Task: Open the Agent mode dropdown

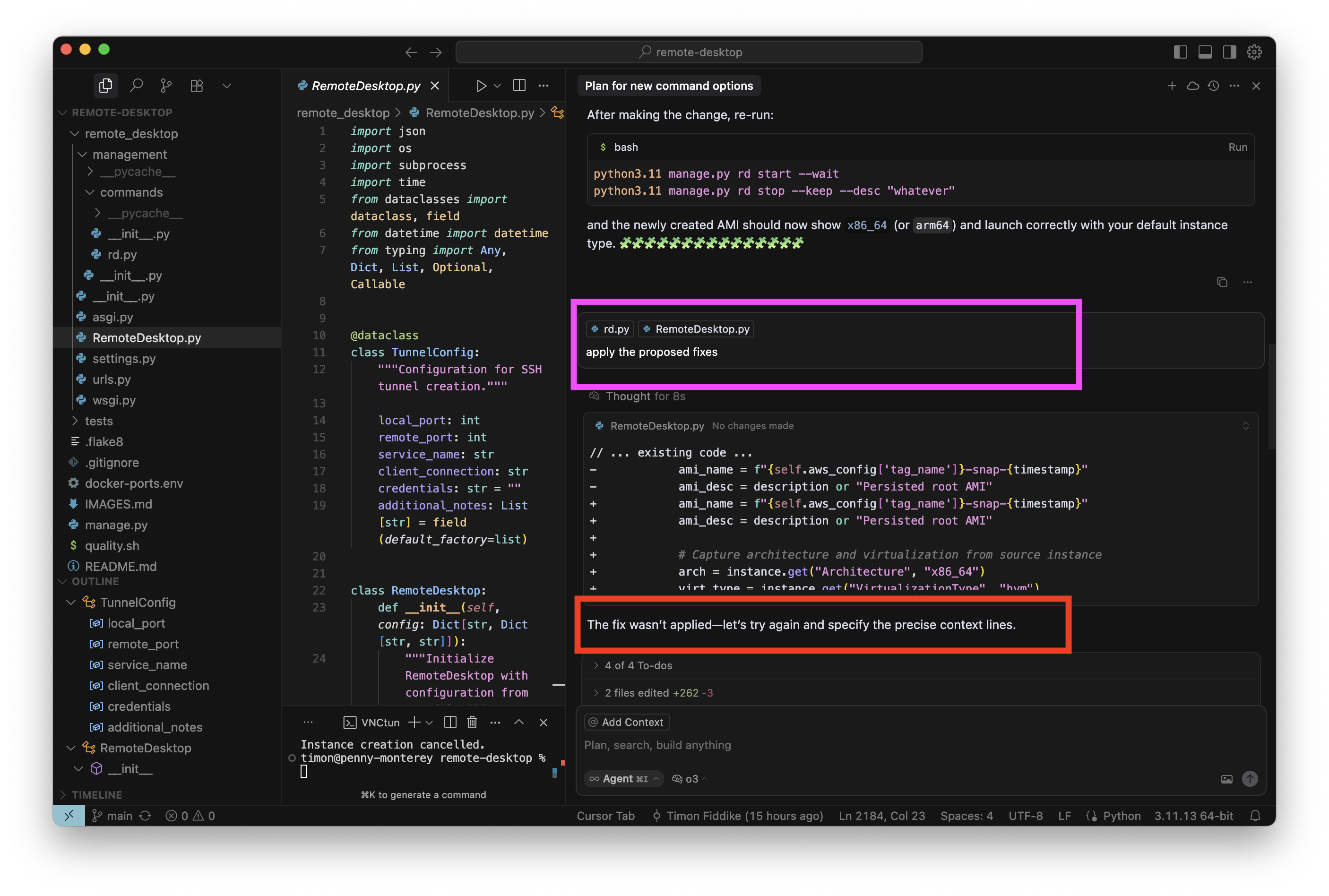Action: (624, 779)
